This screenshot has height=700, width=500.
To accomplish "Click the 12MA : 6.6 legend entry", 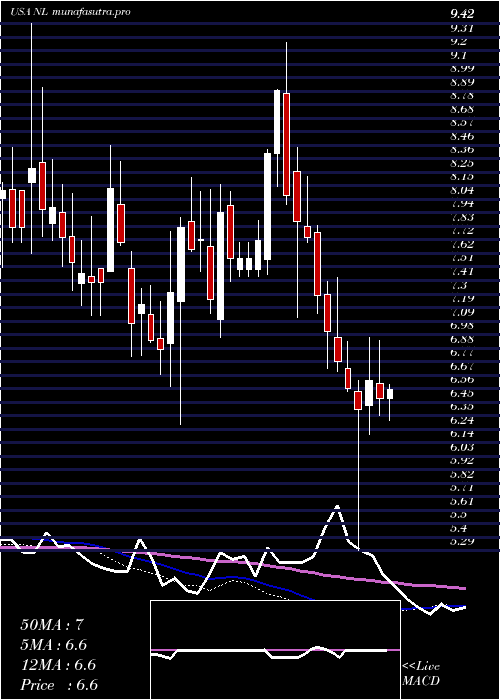I will (x=58, y=665).
